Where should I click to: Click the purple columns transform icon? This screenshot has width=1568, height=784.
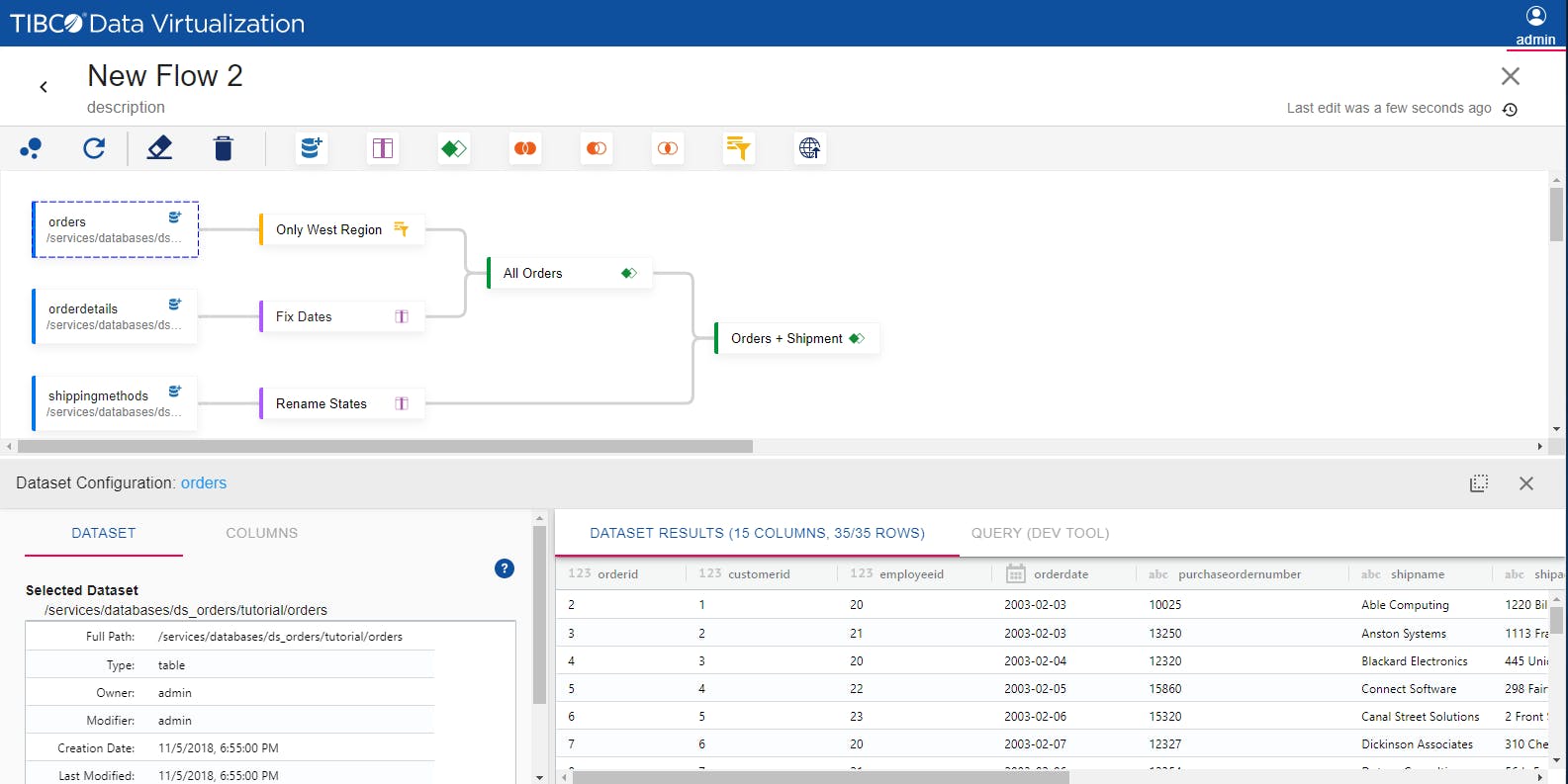(383, 148)
